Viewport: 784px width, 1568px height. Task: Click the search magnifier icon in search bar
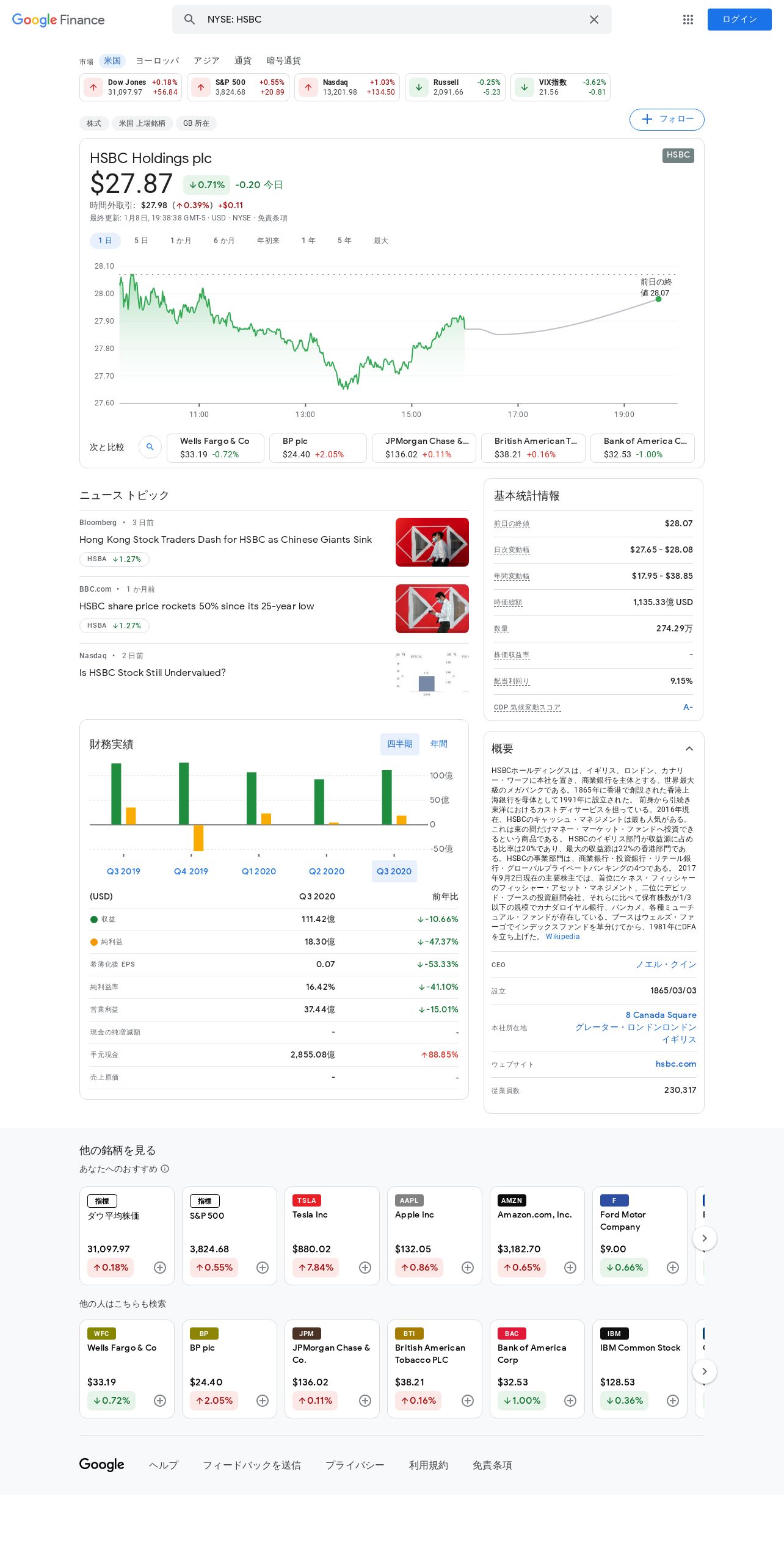coord(189,20)
